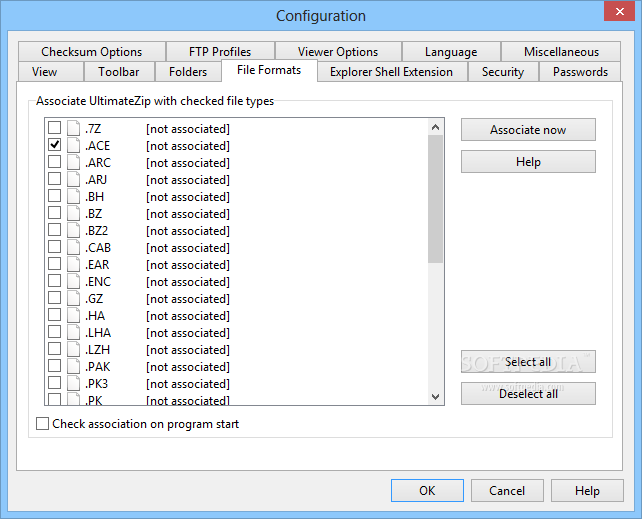Enable the .CAB association checkbox

coord(54,246)
